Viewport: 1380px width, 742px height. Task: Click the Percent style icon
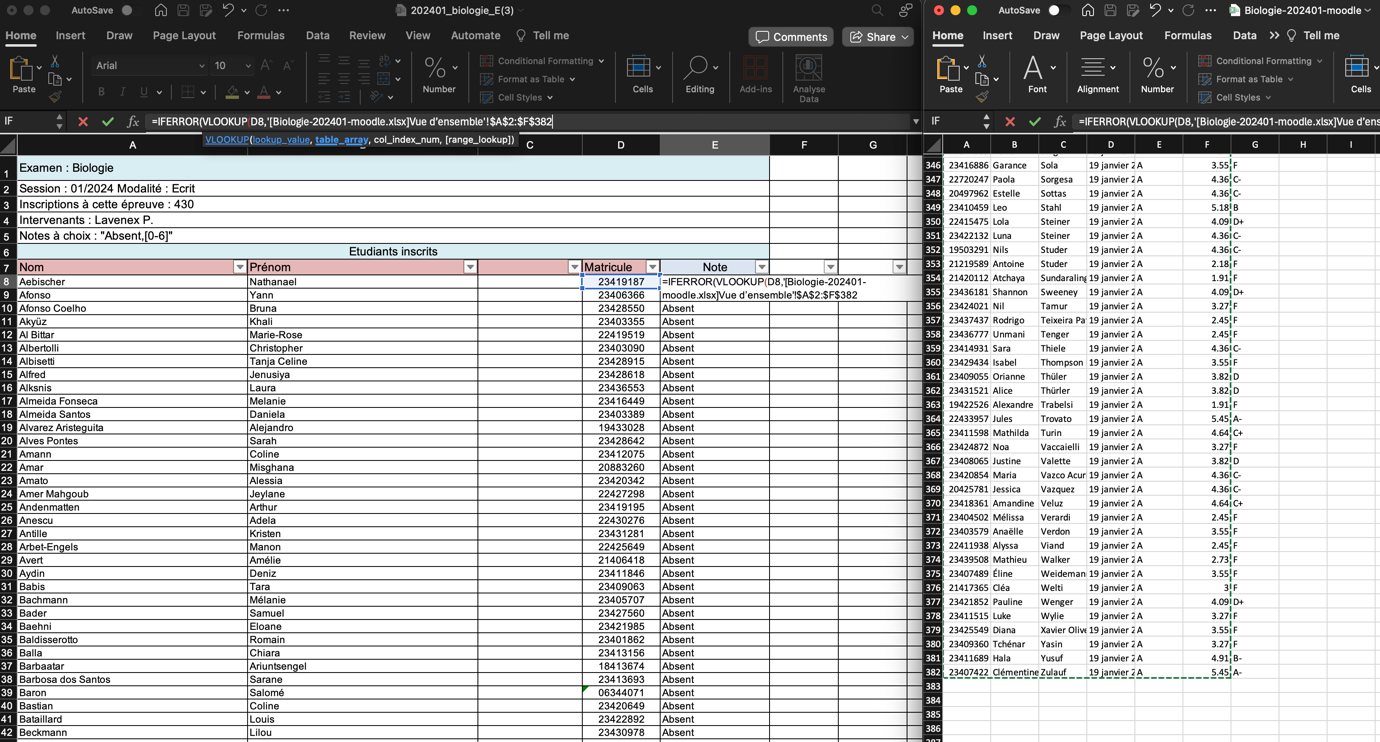pyautogui.click(x=434, y=68)
